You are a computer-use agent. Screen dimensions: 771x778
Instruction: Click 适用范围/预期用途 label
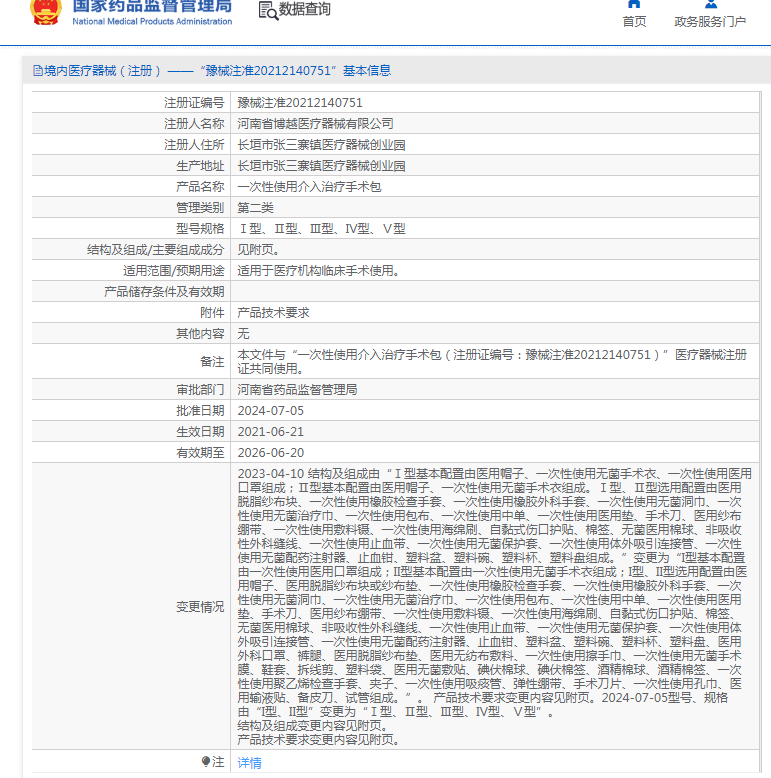(174, 271)
